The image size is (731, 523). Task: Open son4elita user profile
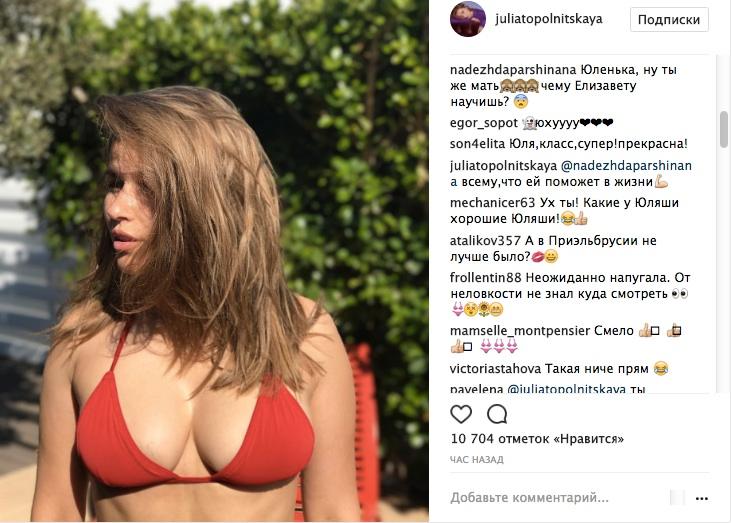pyautogui.click(x=477, y=144)
